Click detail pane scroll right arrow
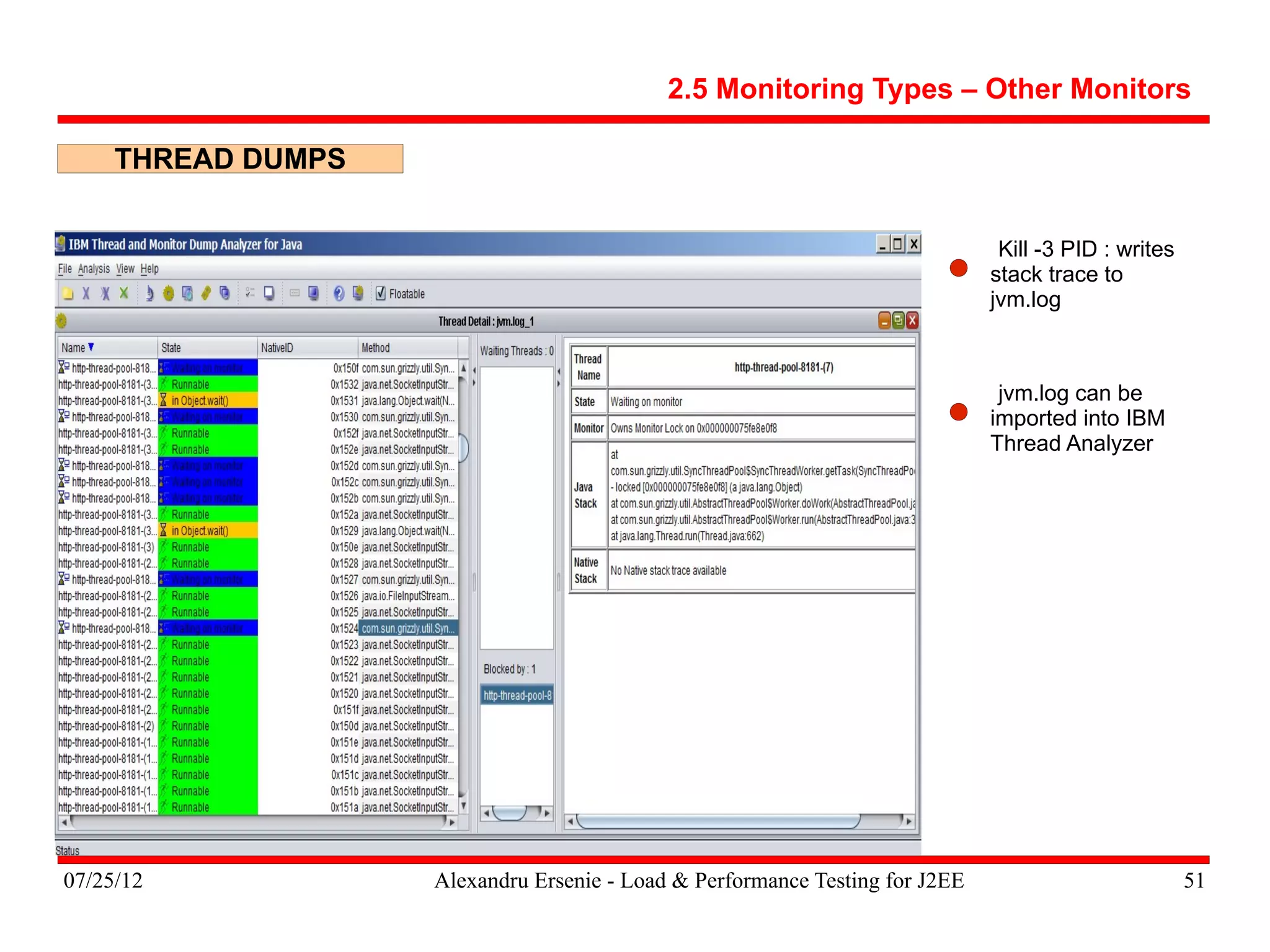 [x=908, y=822]
